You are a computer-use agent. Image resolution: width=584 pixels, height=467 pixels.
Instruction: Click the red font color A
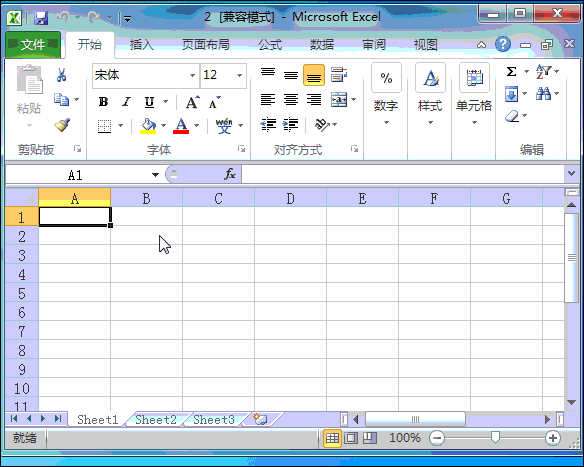pos(181,126)
